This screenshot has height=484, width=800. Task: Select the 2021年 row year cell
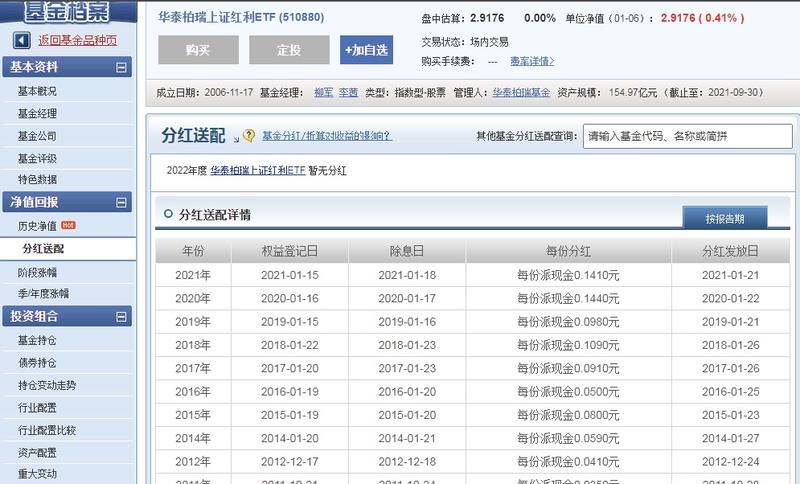tap(193, 275)
